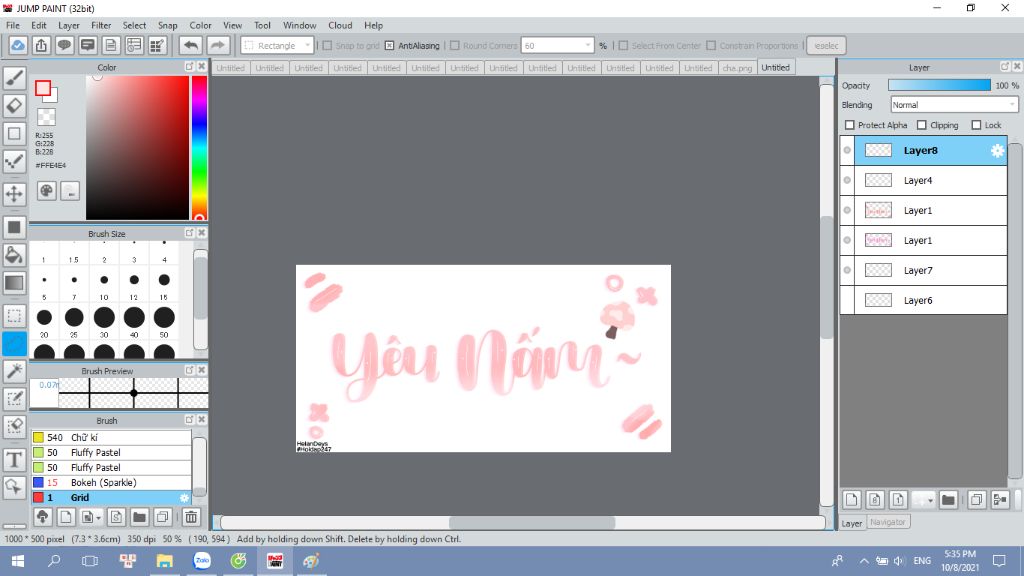
Task: Open Rectangle selection shape dropdown
Action: [278, 46]
